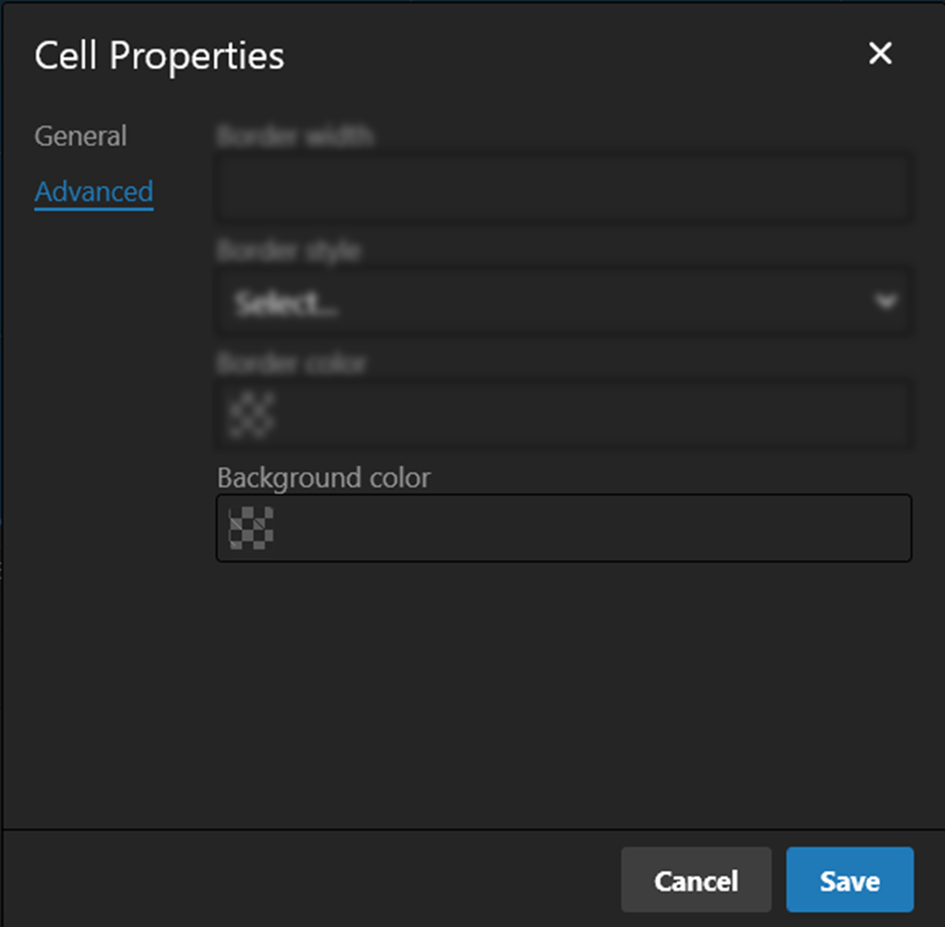Image resolution: width=945 pixels, height=927 pixels.
Task: Cancel the cell property changes
Action: click(696, 879)
